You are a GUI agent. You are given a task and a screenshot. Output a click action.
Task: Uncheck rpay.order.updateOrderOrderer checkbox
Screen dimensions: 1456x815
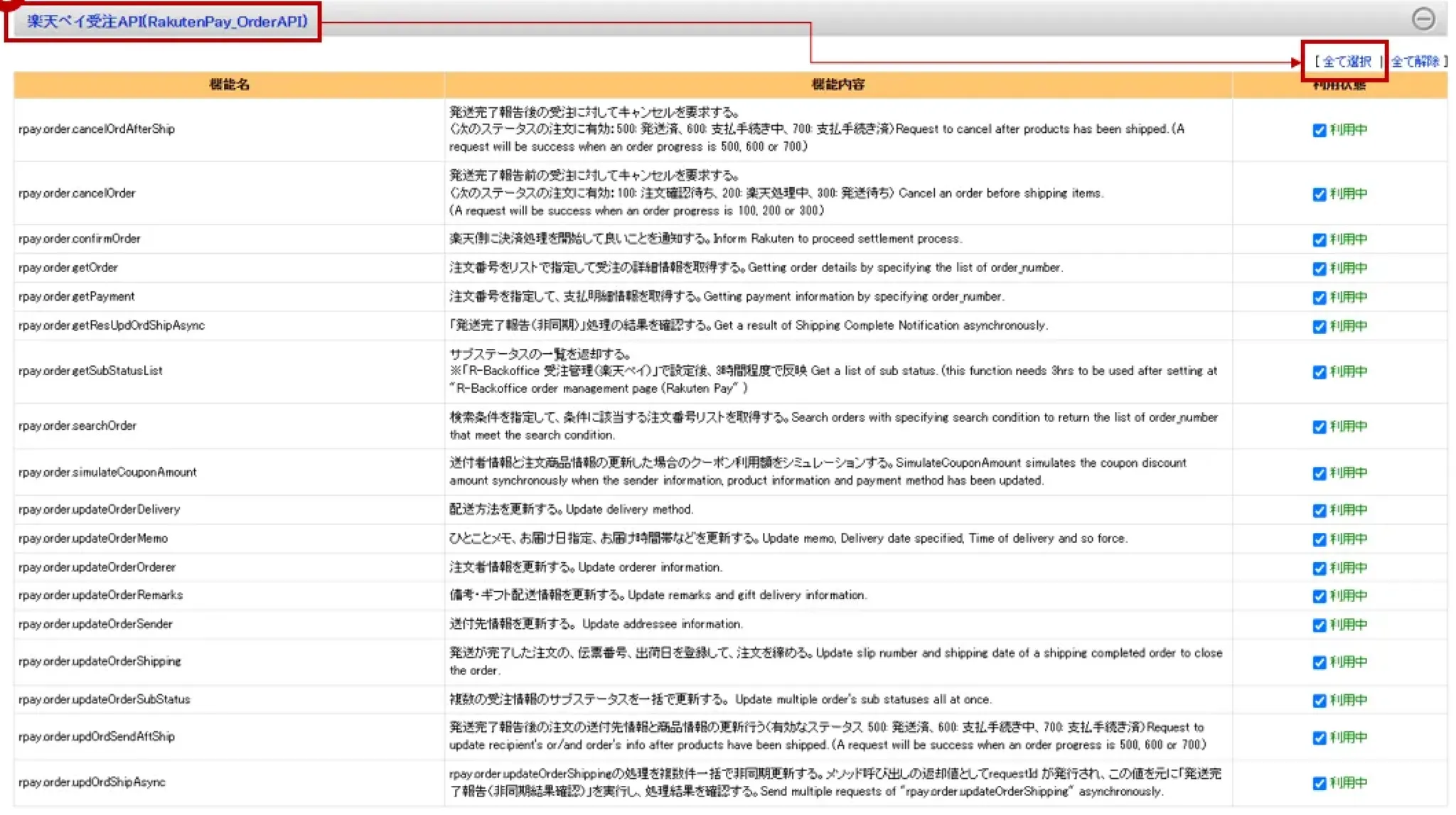1319,568
